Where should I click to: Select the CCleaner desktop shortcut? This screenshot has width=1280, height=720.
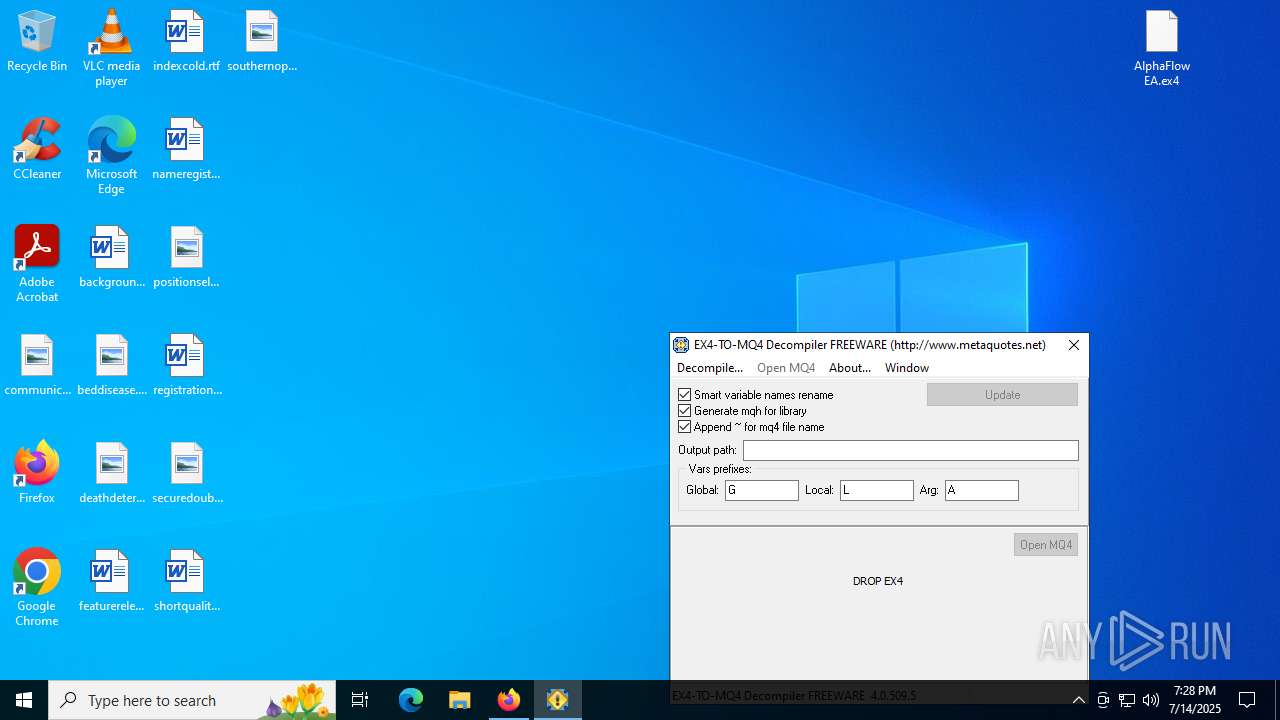pyautogui.click(x=37, y=150)
